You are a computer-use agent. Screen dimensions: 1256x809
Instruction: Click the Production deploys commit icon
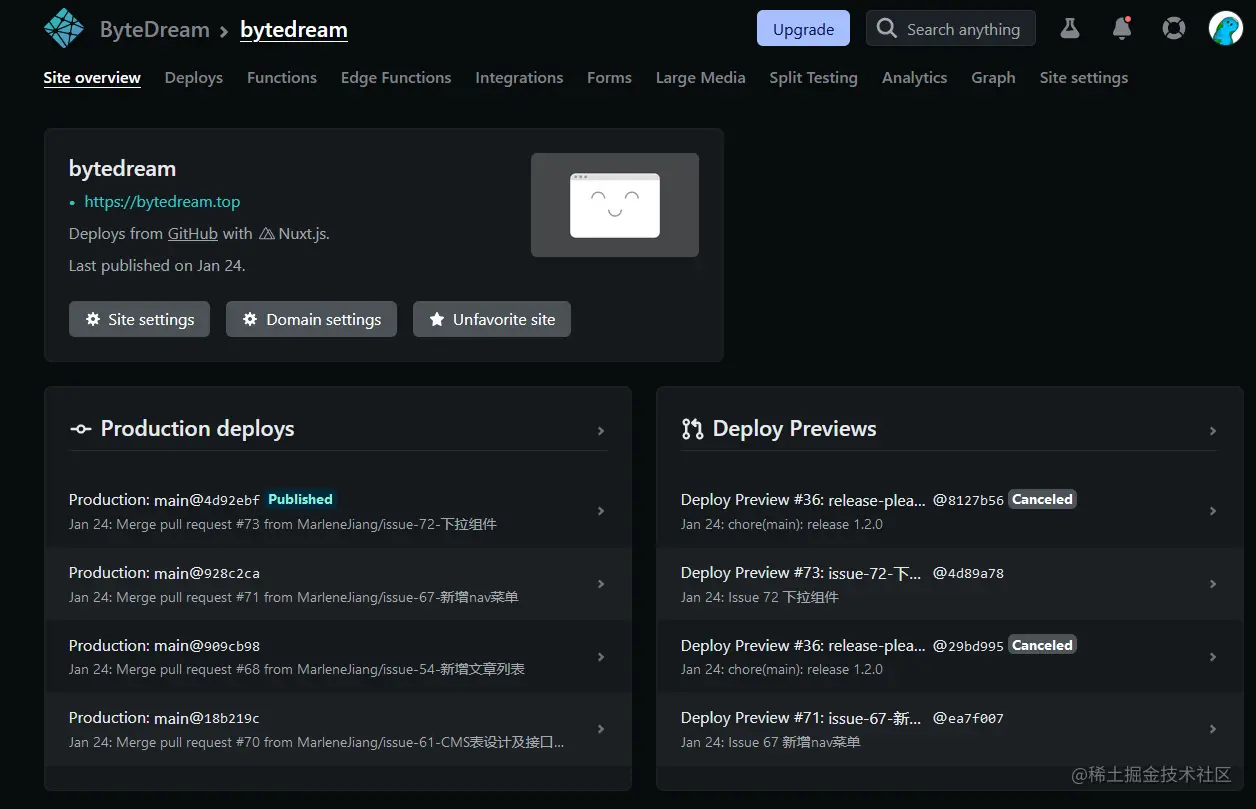point(80,429)
